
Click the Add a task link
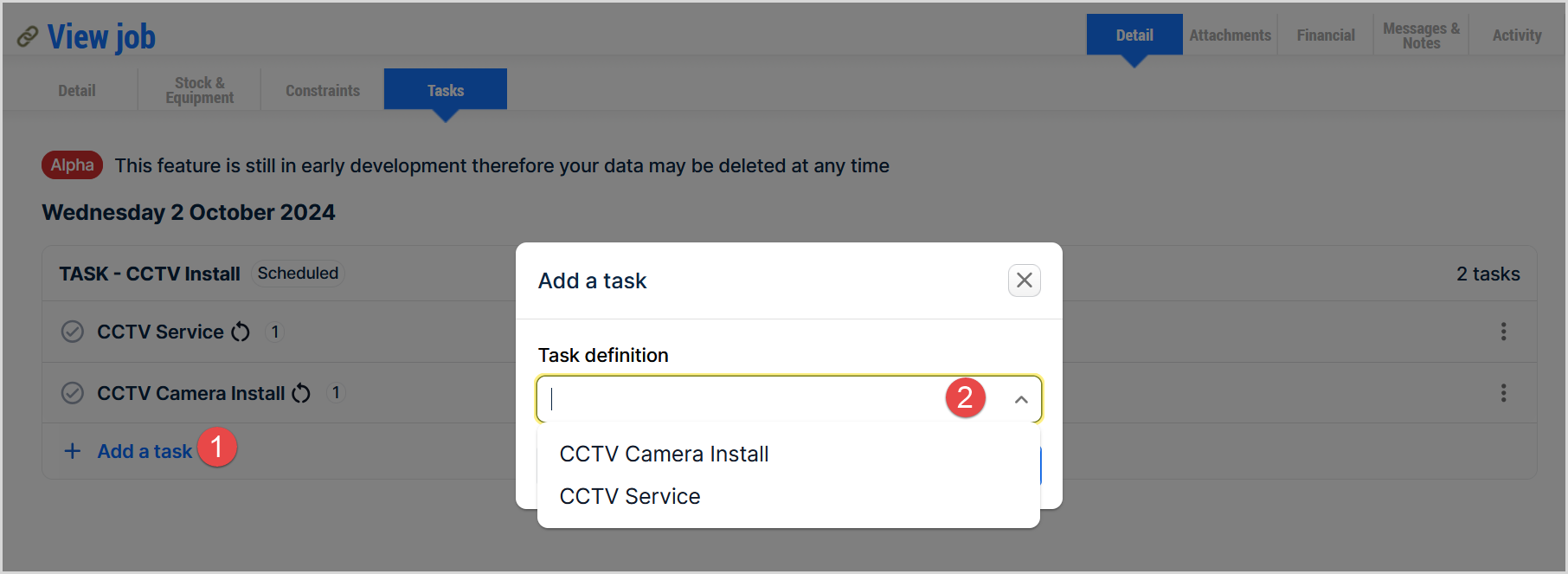(145, 451)
